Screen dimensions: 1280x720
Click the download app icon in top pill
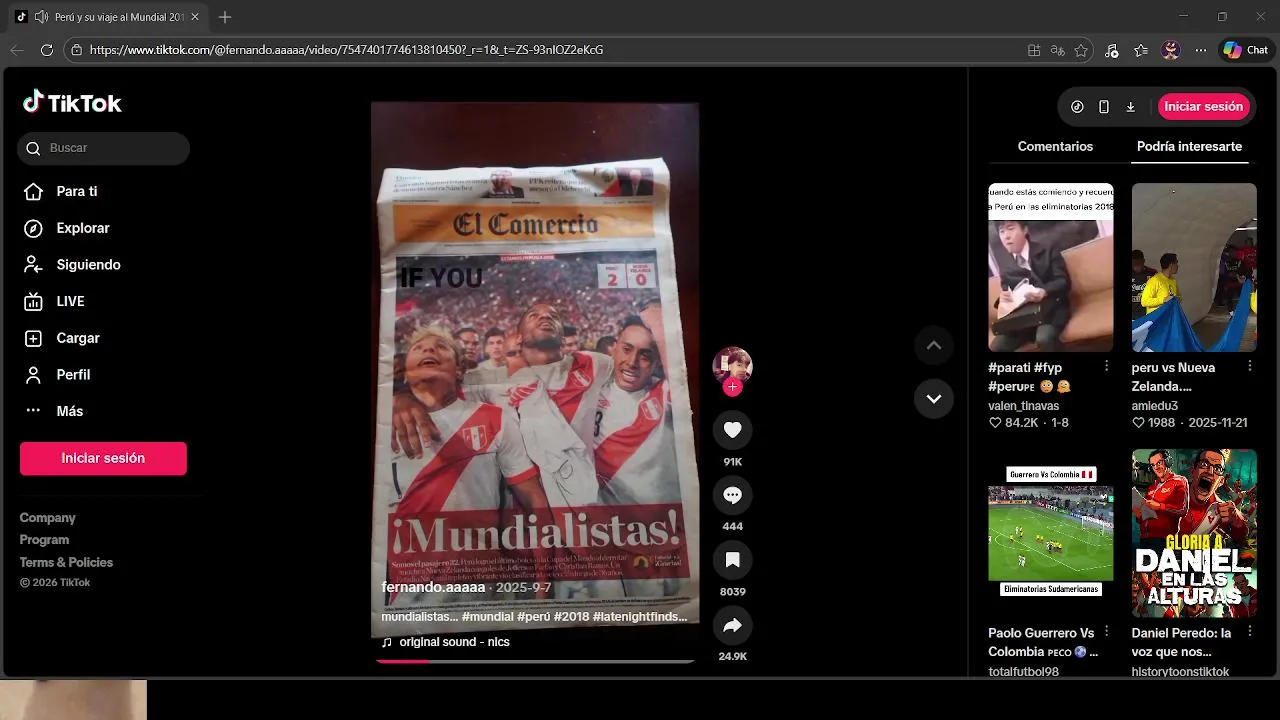1131,106
